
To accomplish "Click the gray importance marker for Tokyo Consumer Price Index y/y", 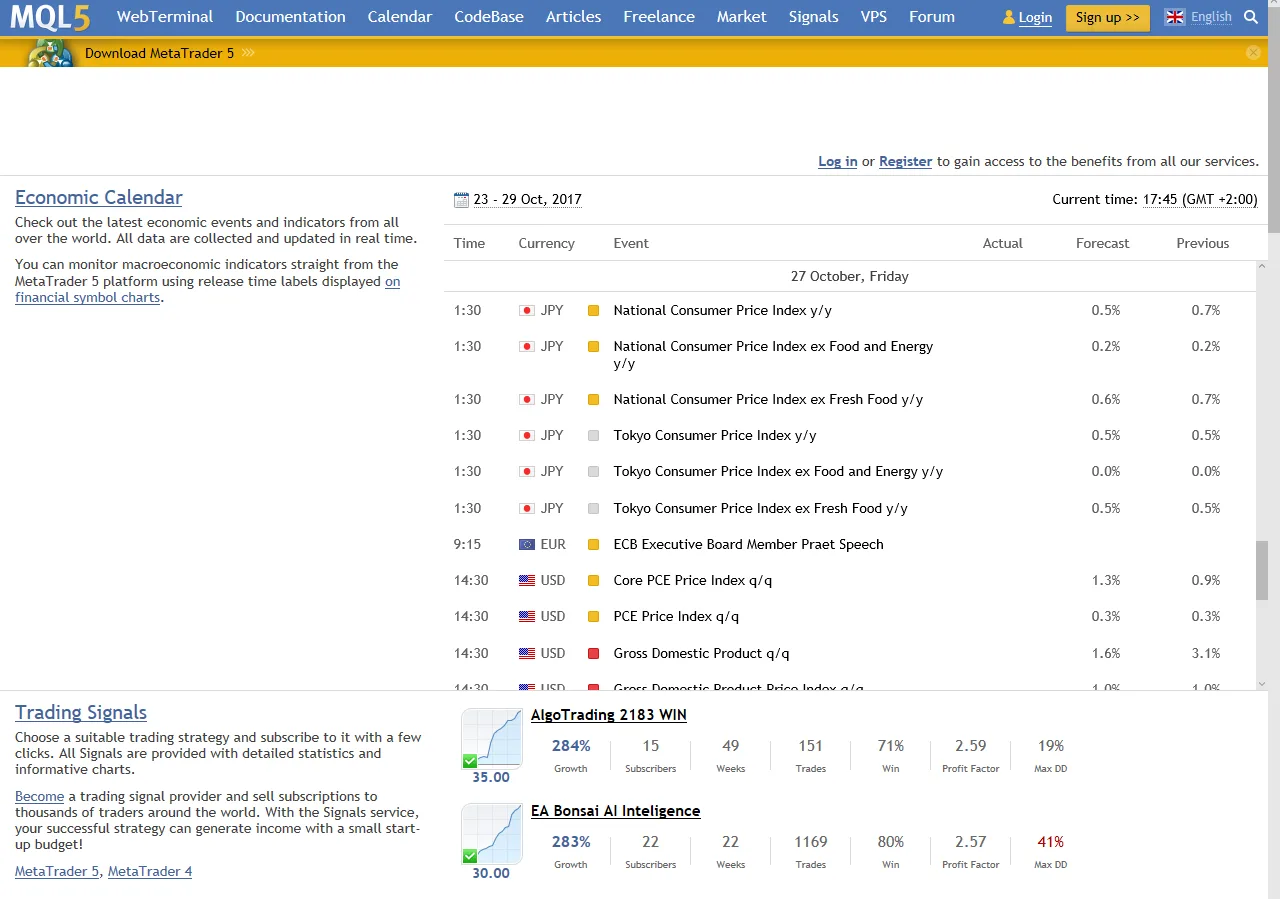I will tap(593, 436).
